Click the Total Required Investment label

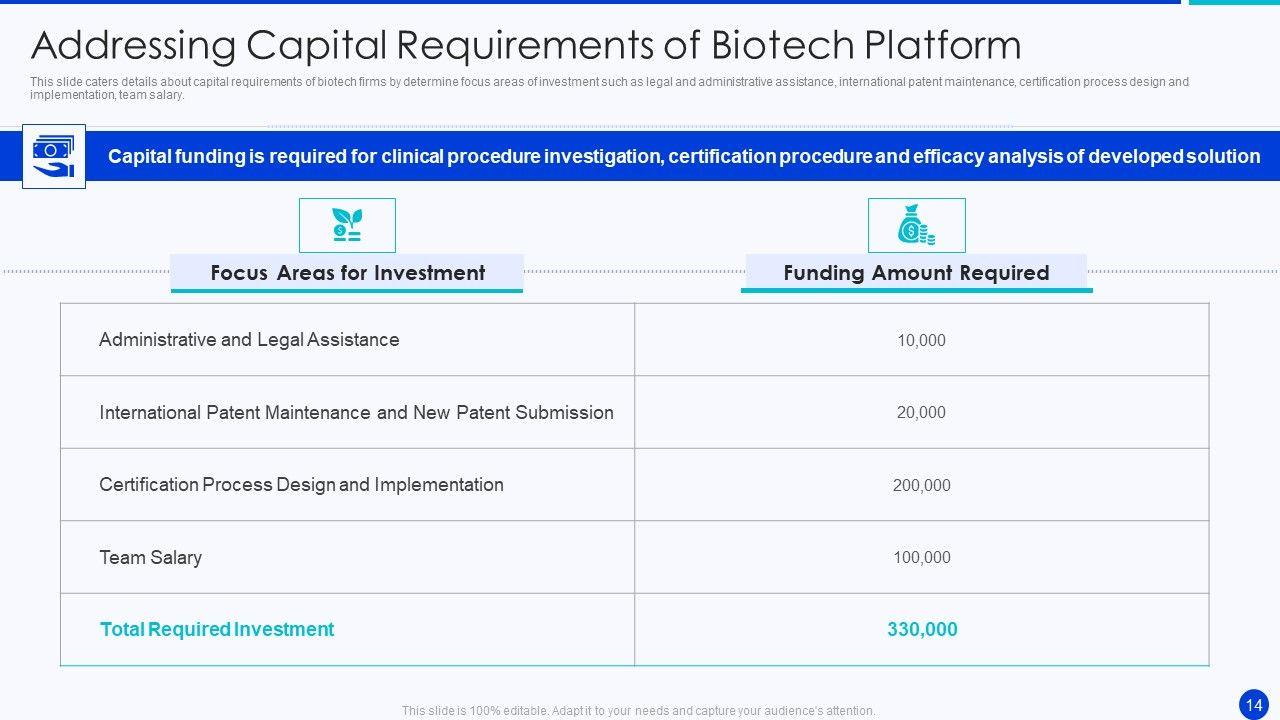[217, 629]
